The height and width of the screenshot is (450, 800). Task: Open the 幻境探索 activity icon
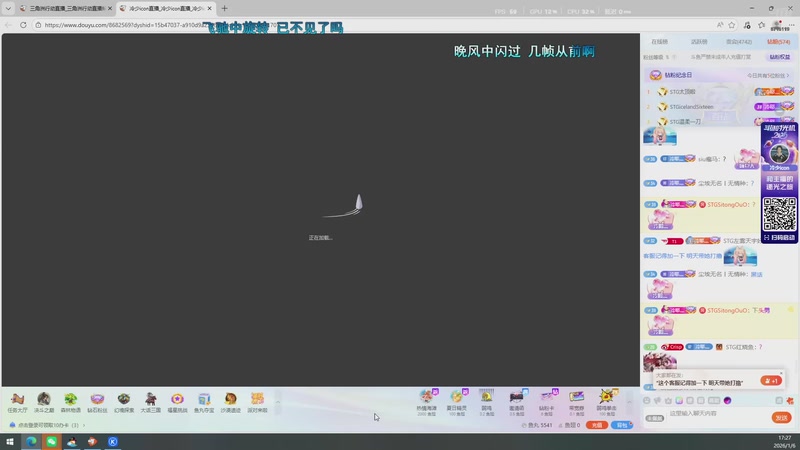coord(123,402)
